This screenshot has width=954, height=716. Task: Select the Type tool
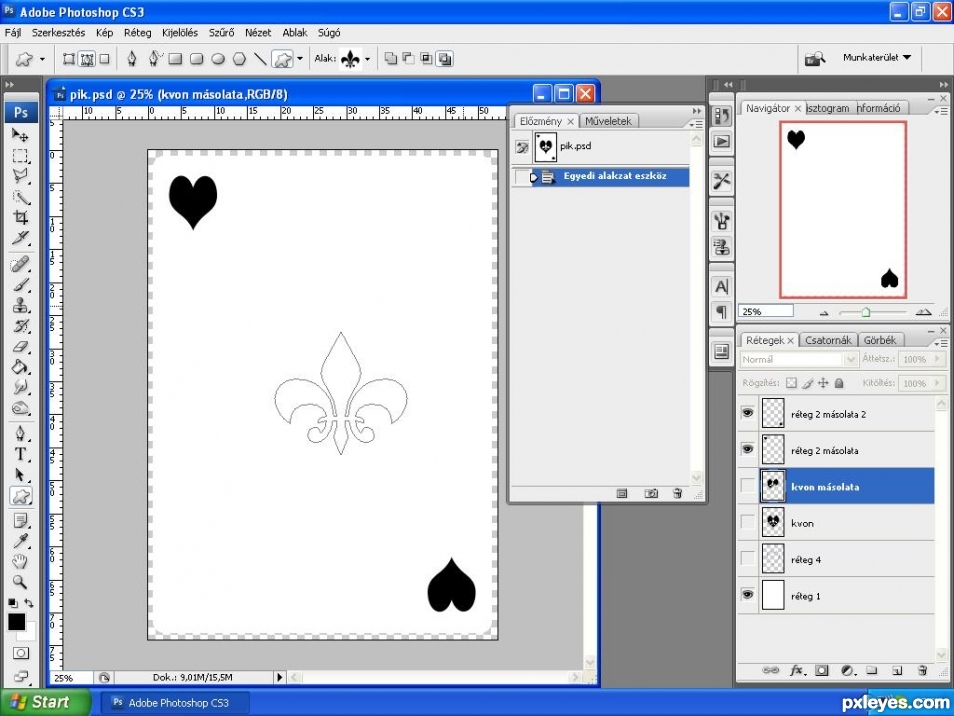point(20,454)
